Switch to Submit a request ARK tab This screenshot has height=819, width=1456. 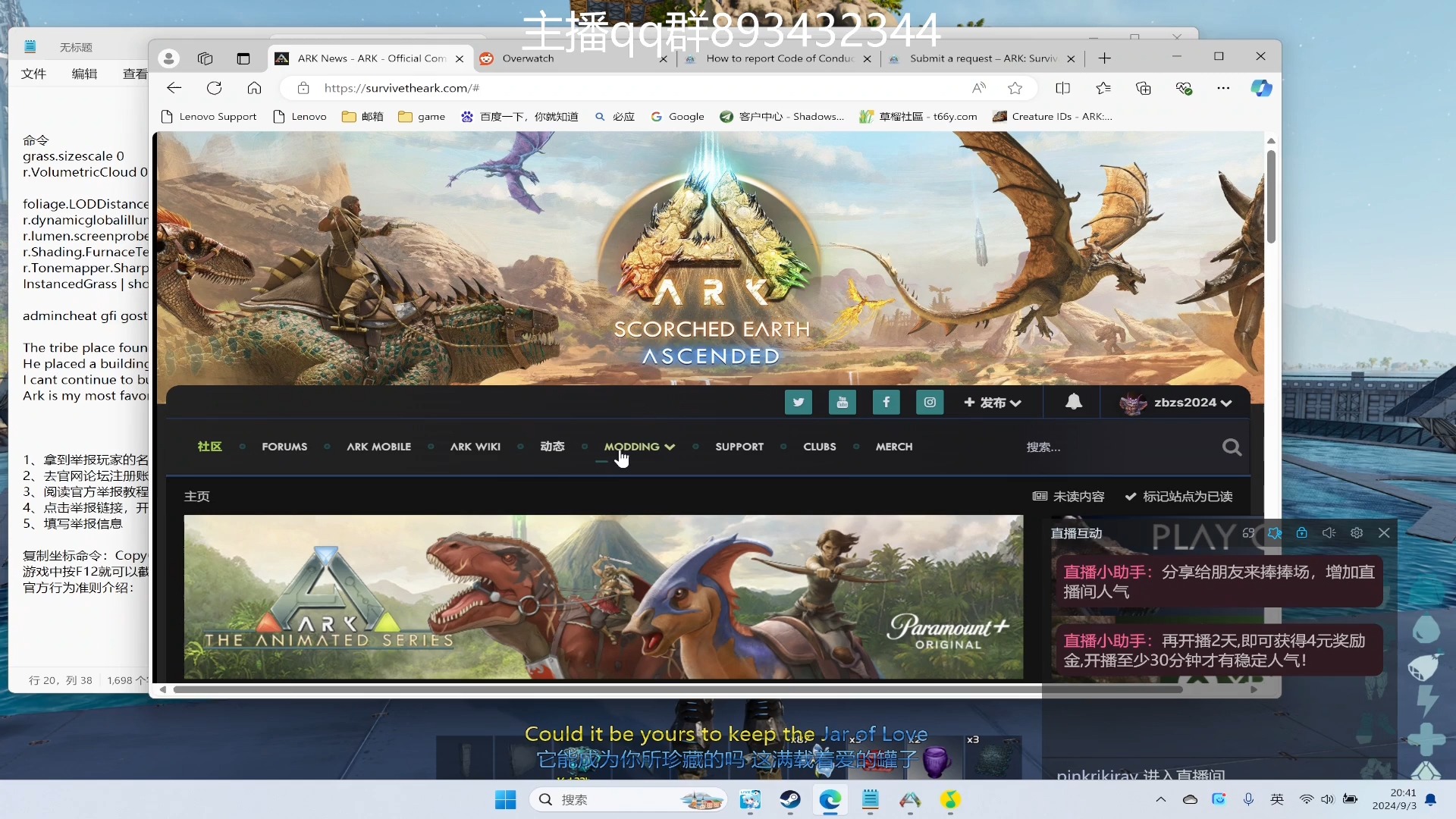pyautogui.click(x=982, y=58)
